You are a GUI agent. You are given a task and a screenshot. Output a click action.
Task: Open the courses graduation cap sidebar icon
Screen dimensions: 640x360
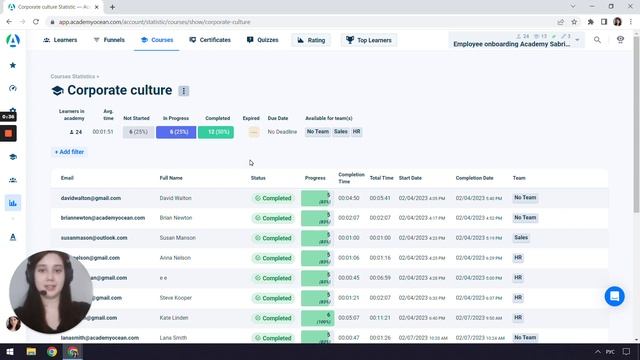13,157
